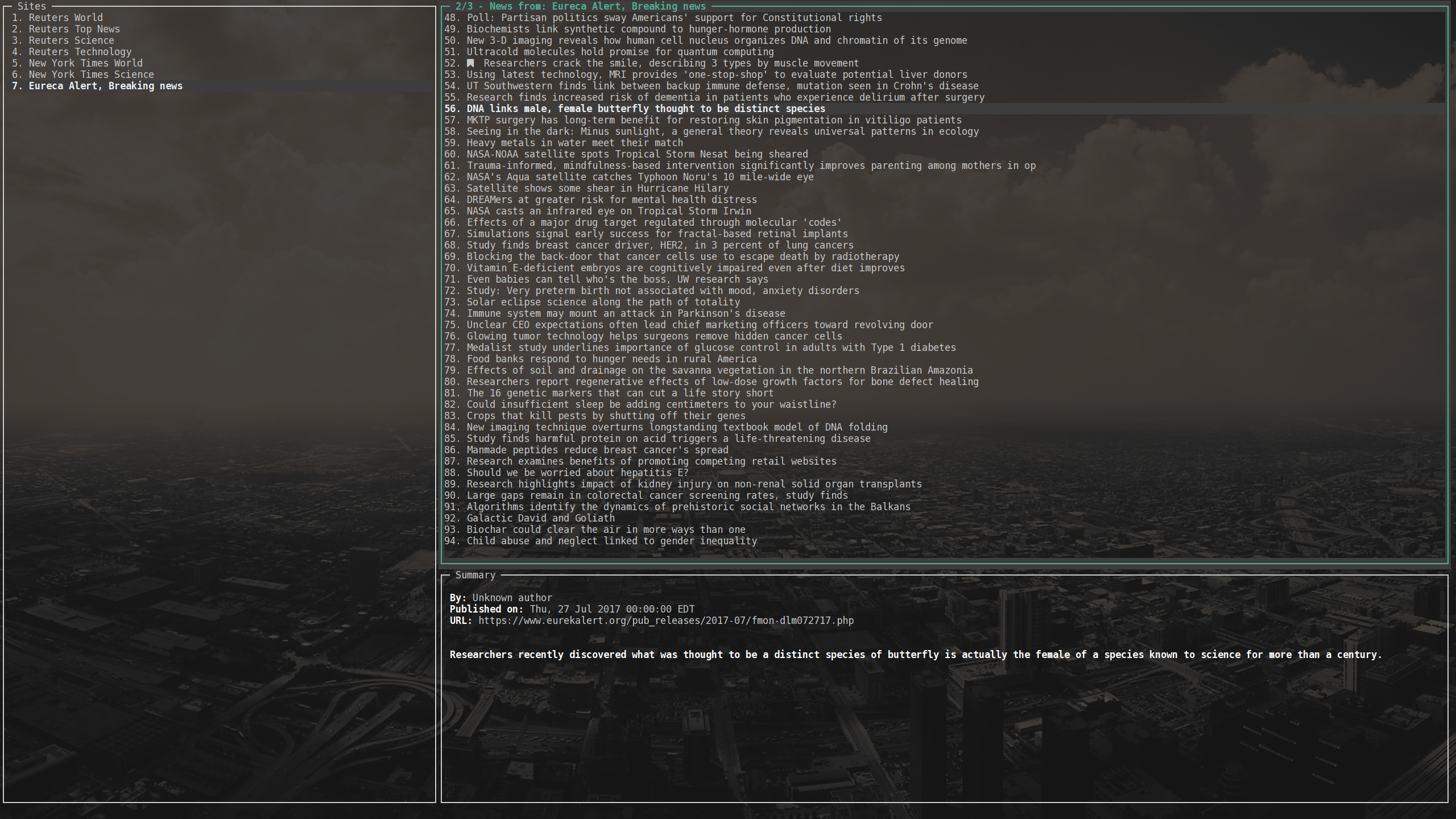Open the New York Times Science feed
Screen dimensions: 1456x819
tap(91, 75)
